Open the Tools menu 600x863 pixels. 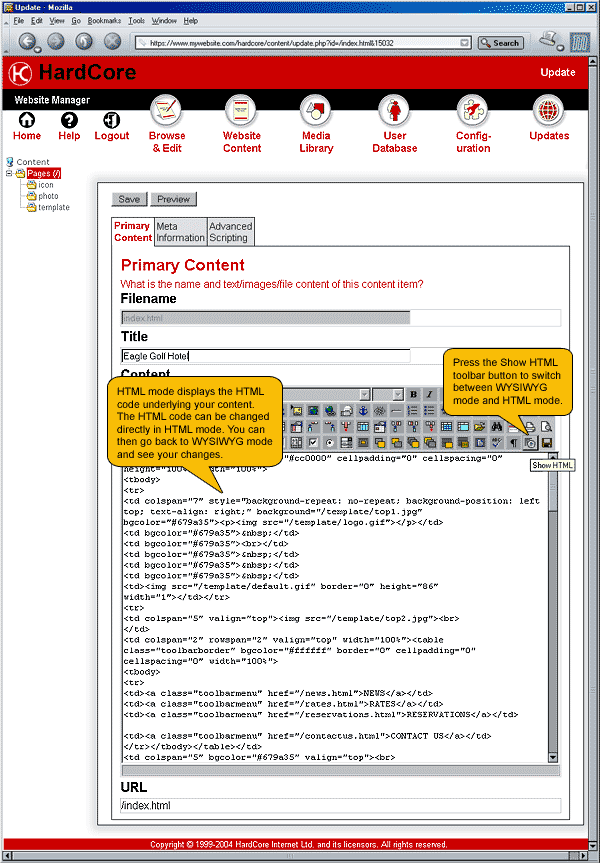point(137,21)
